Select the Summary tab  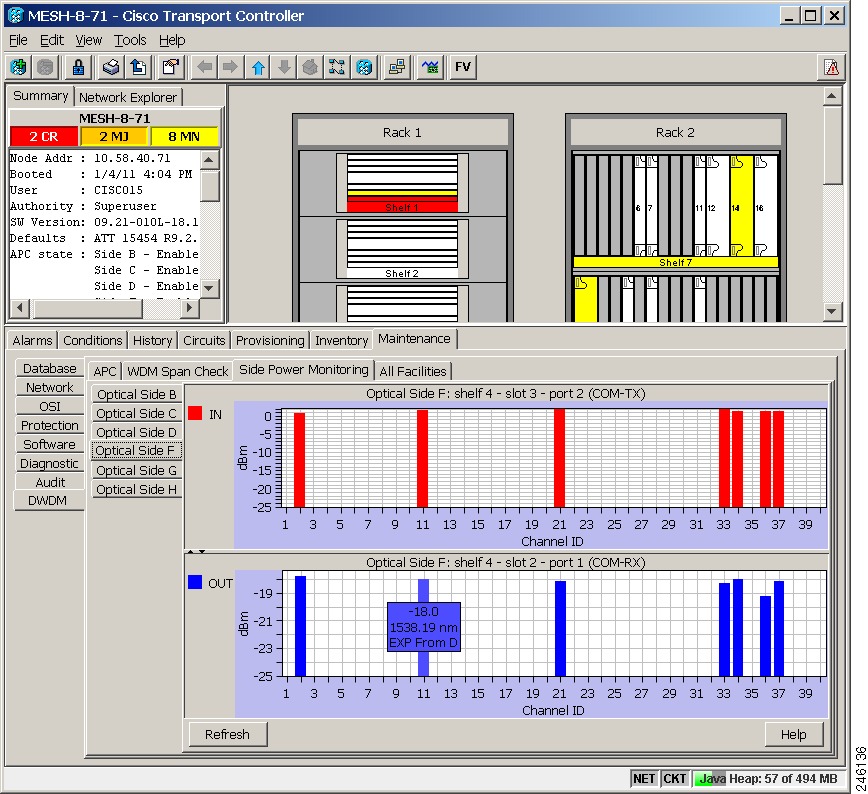(x=40, y=96)
